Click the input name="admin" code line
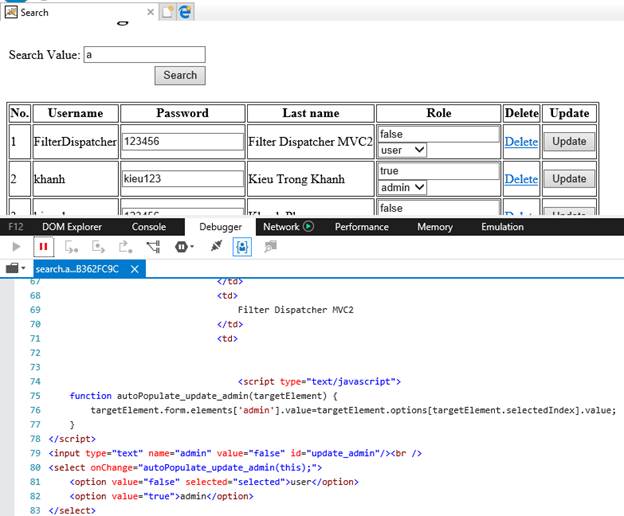This screenshot has width=624, height=516. click(235, 453)
